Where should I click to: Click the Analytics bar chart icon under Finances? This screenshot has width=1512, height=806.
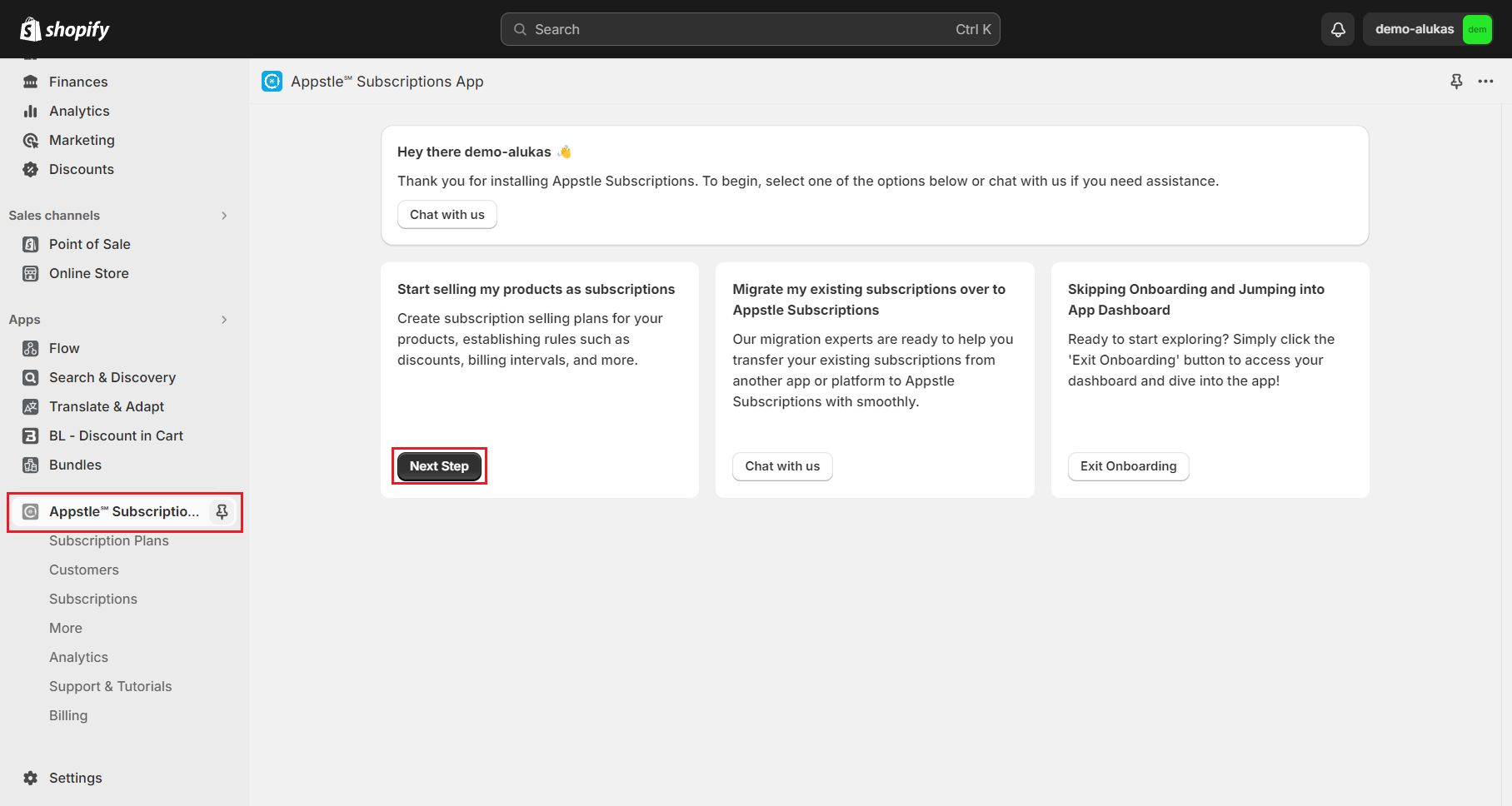[x=31, y=111]
